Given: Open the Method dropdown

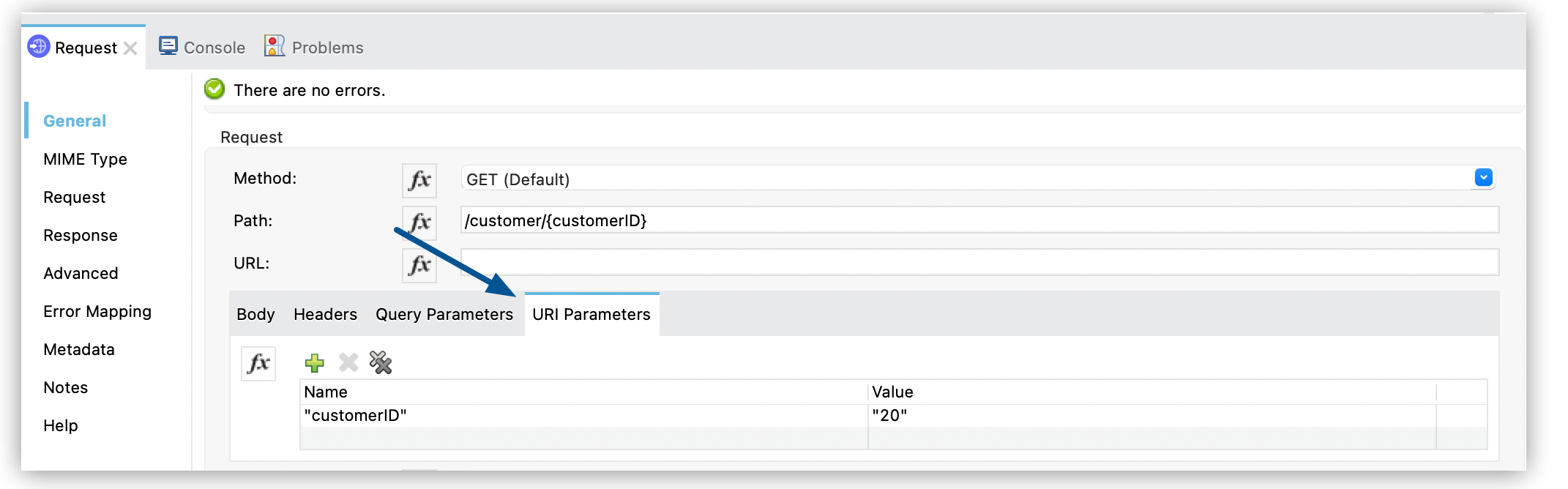Looking at the screenshot, I should pyautogui.click(x=1483, y=178).
